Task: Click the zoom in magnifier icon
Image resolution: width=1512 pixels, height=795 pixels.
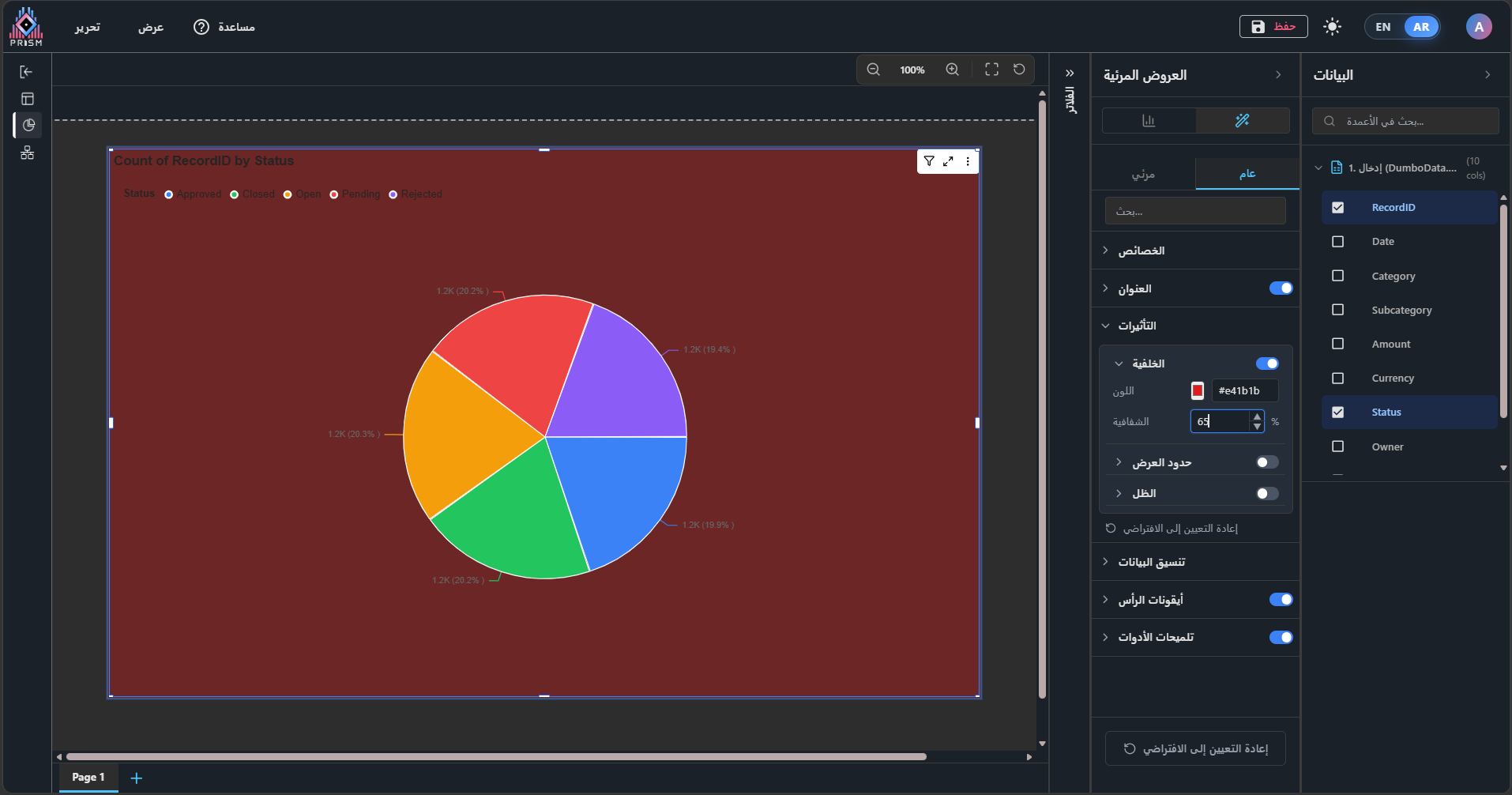Action: pos(953,70)
